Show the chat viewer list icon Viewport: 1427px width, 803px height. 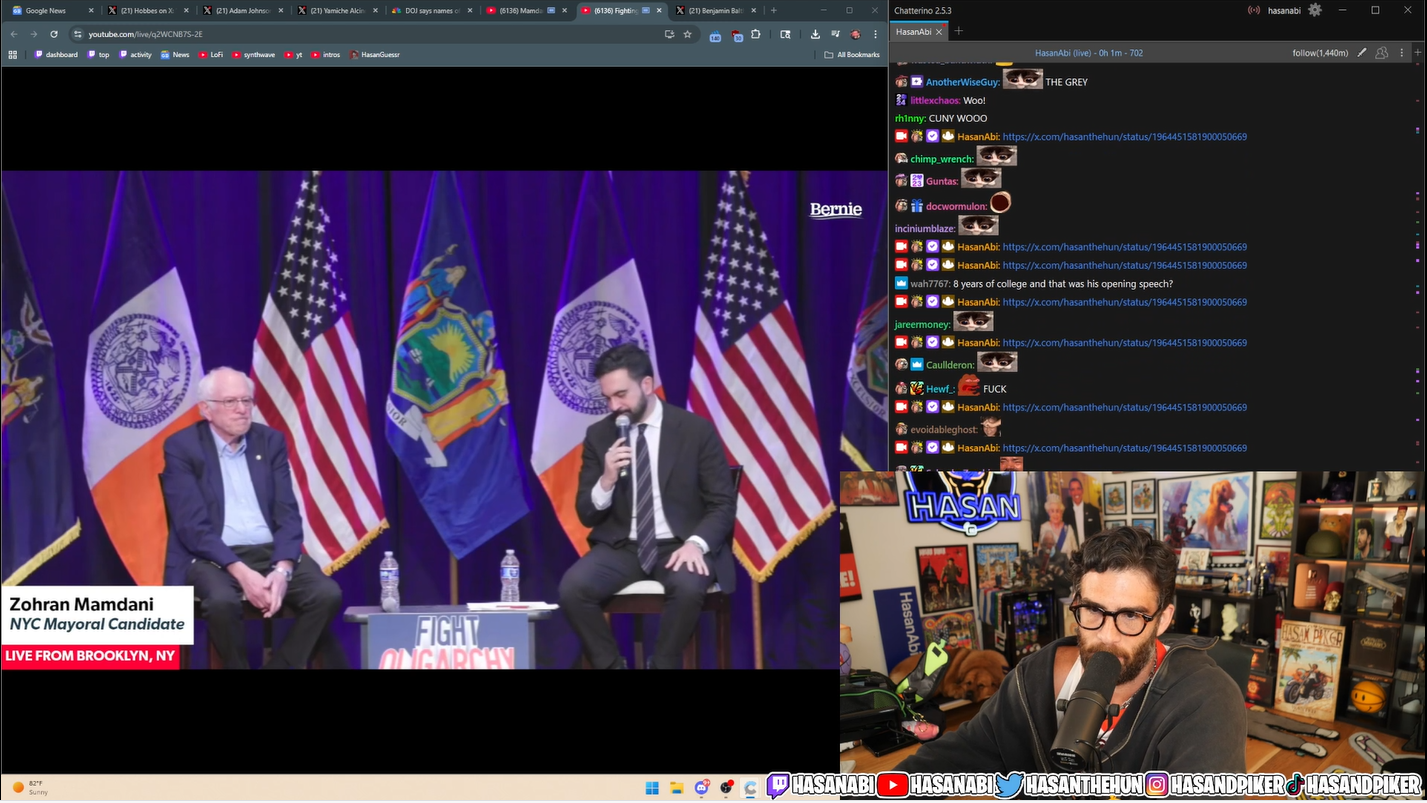(1381, 53)
